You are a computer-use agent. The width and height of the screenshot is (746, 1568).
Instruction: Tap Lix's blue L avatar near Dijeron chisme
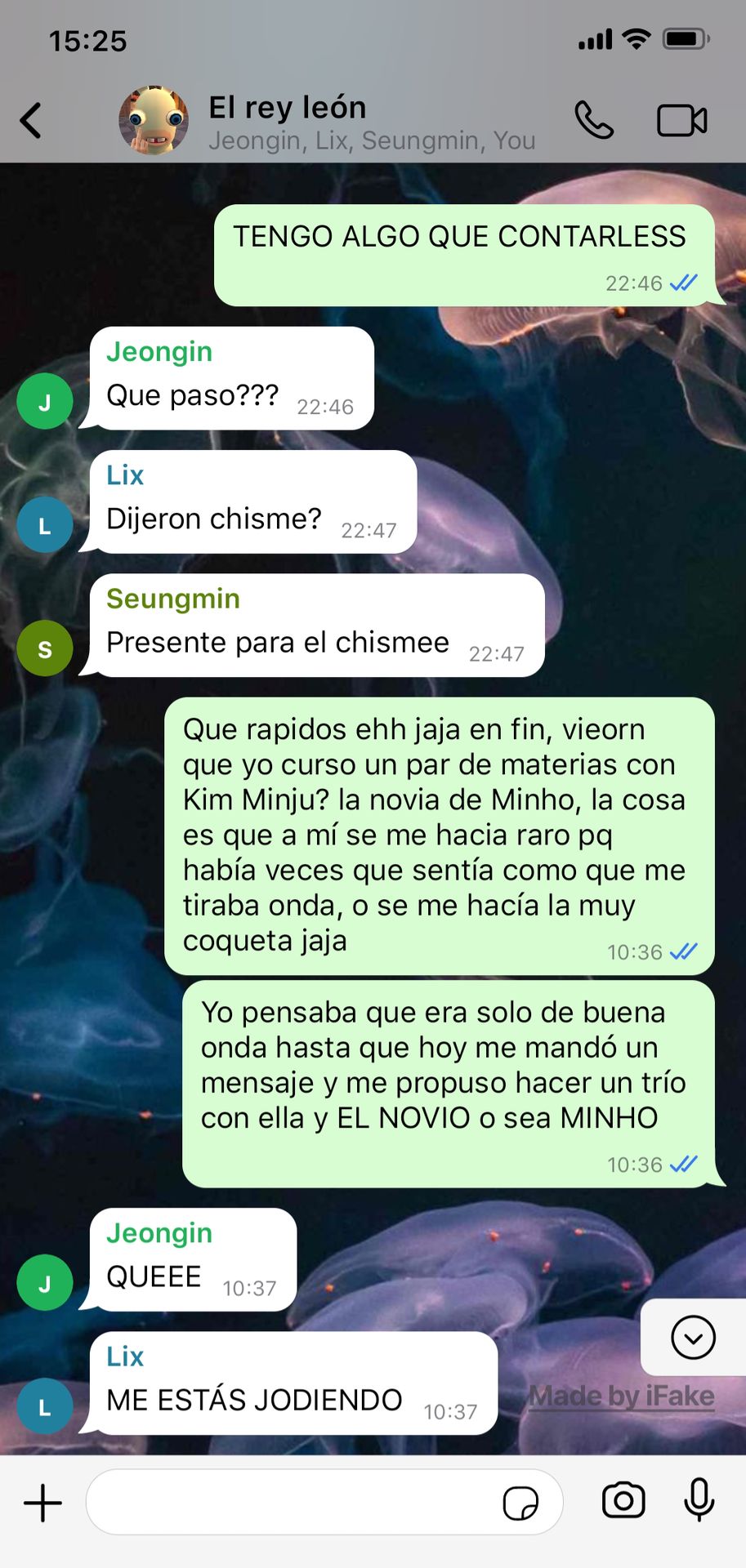tap(45, 525)
